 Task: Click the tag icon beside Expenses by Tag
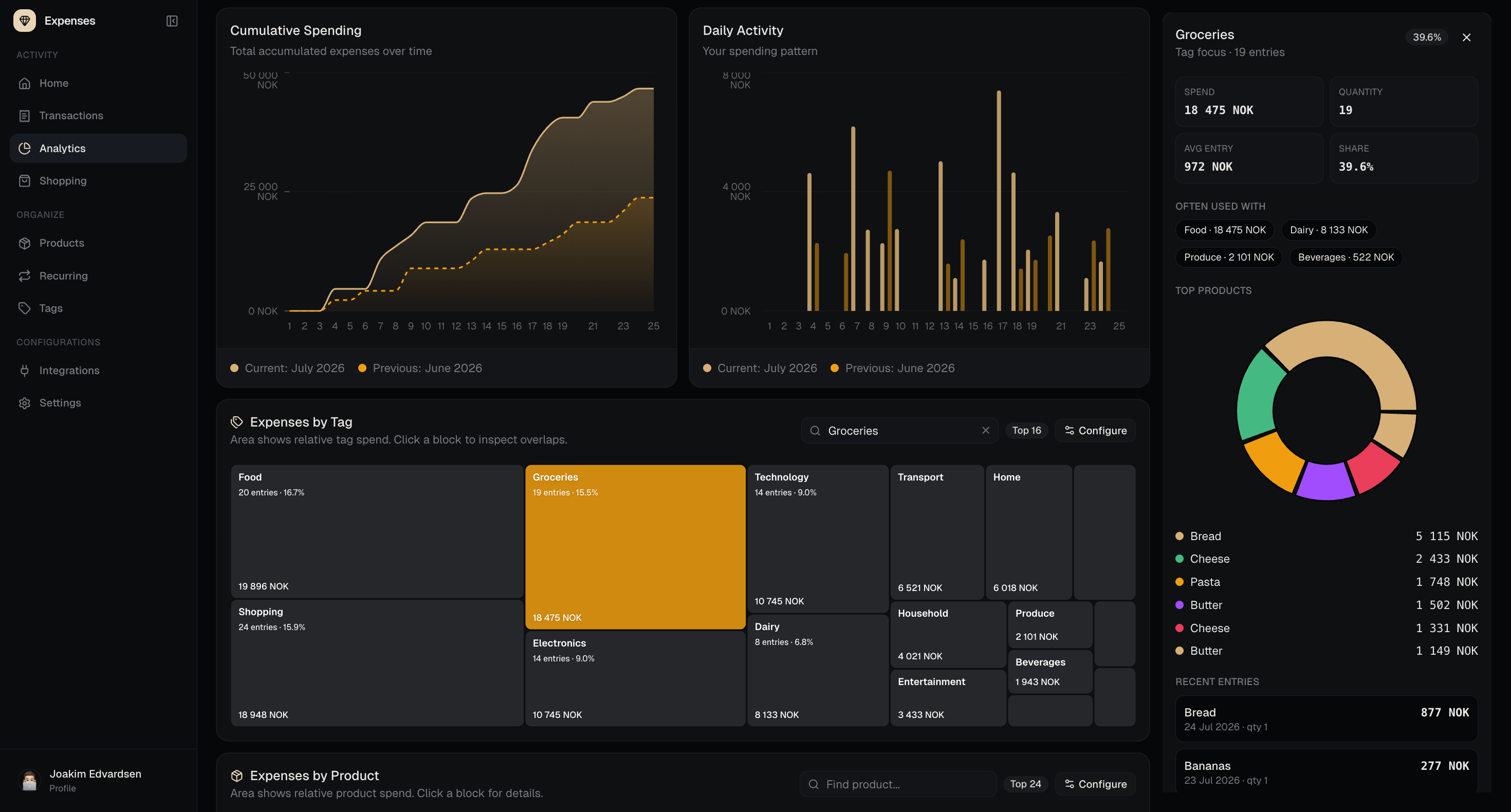[x=237, y=422]
